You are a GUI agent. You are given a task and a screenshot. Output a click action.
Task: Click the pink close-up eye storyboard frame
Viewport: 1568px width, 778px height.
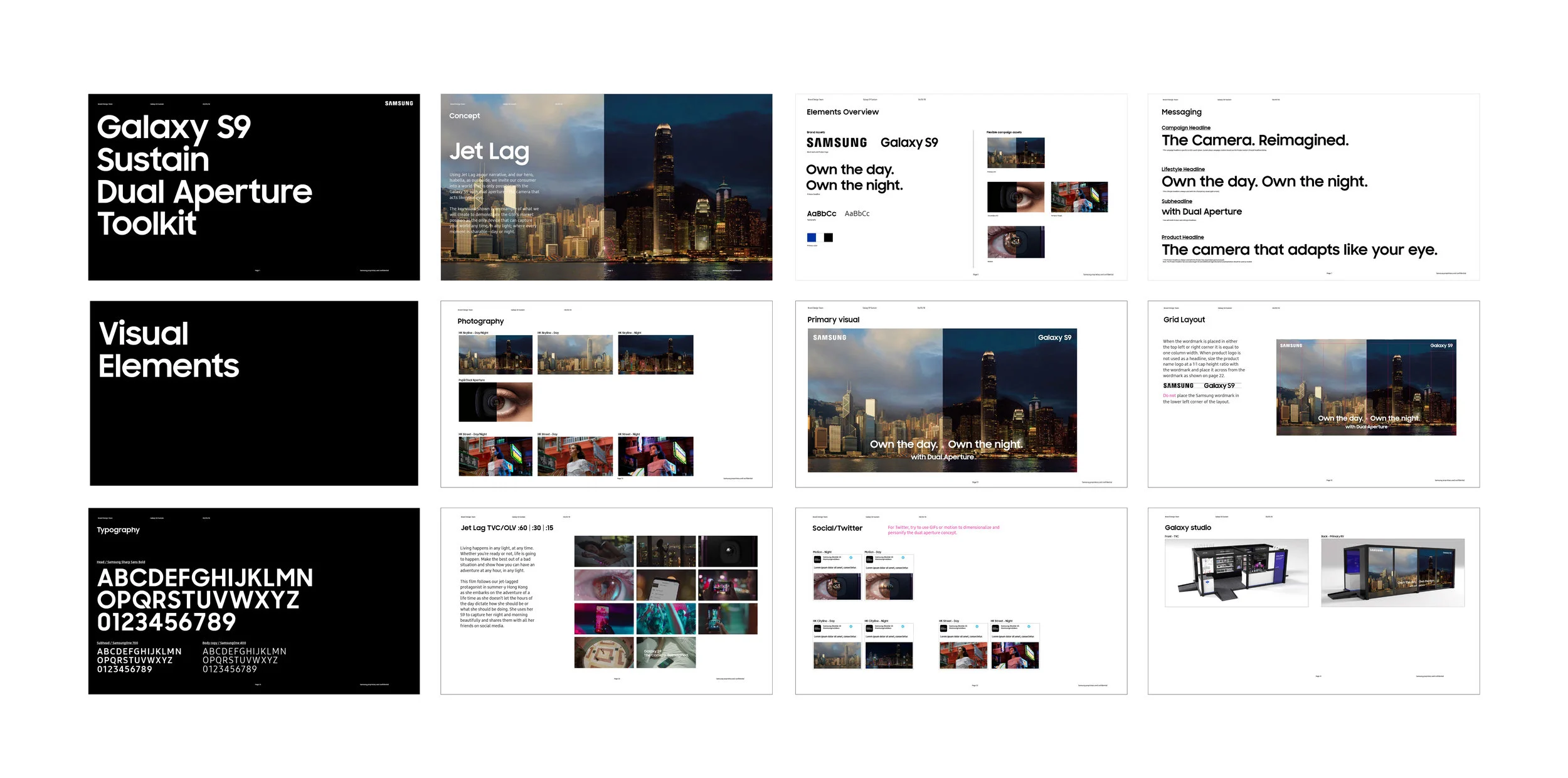(603, 585)
